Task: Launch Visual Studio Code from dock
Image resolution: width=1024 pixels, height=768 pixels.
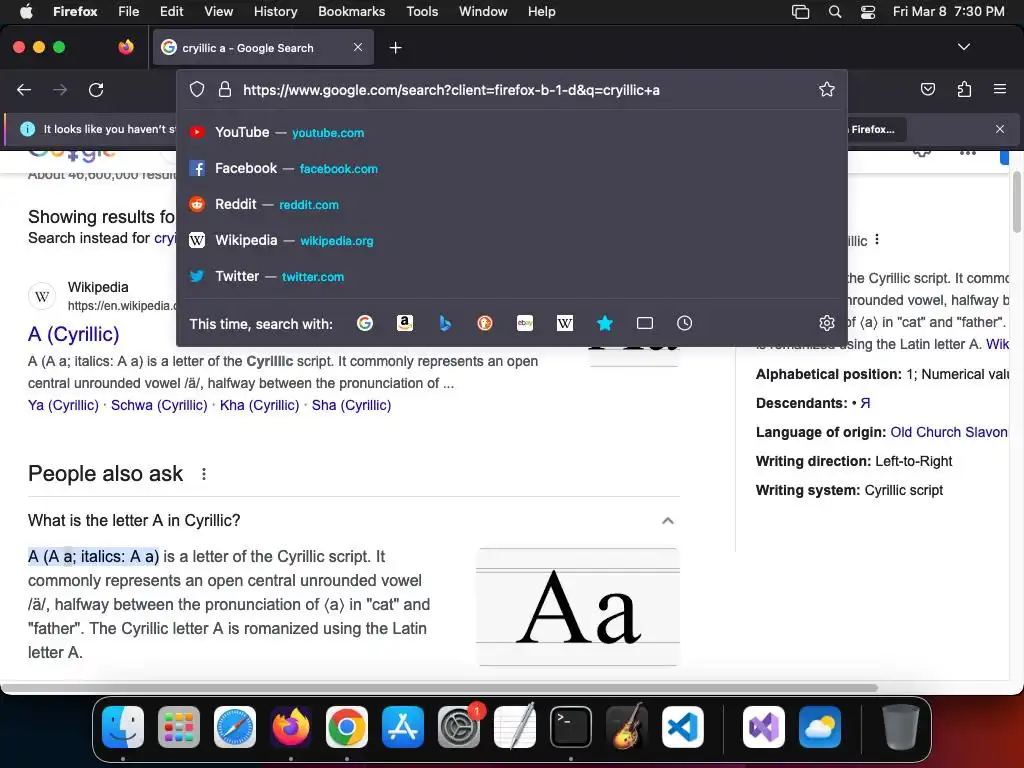Action: click(x=682, y=727)
